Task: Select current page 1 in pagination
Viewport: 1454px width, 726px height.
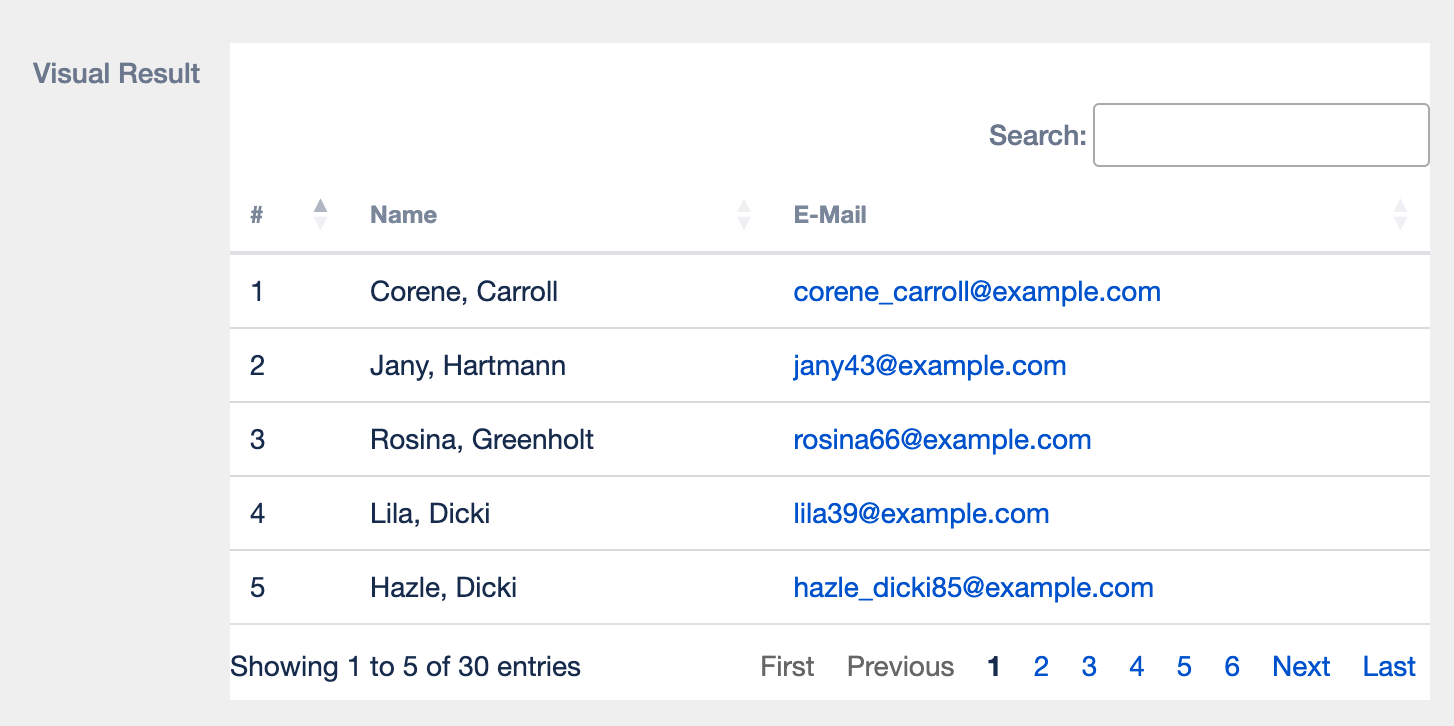Action: [x=993, y=667]
